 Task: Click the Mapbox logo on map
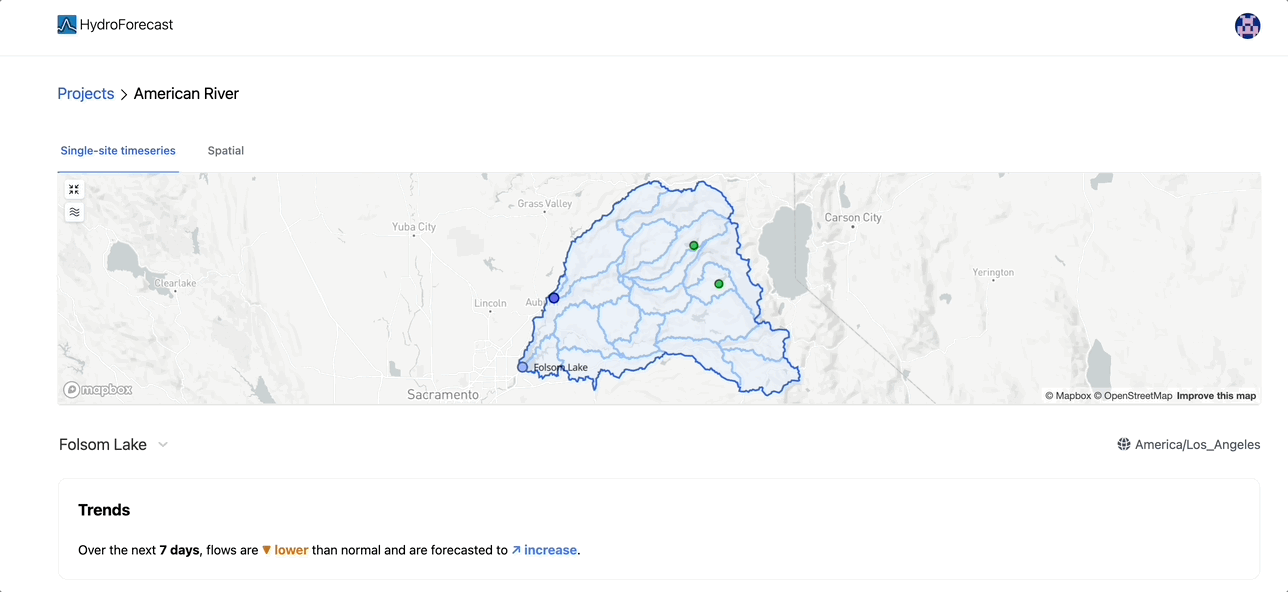(x=98, y=390)
